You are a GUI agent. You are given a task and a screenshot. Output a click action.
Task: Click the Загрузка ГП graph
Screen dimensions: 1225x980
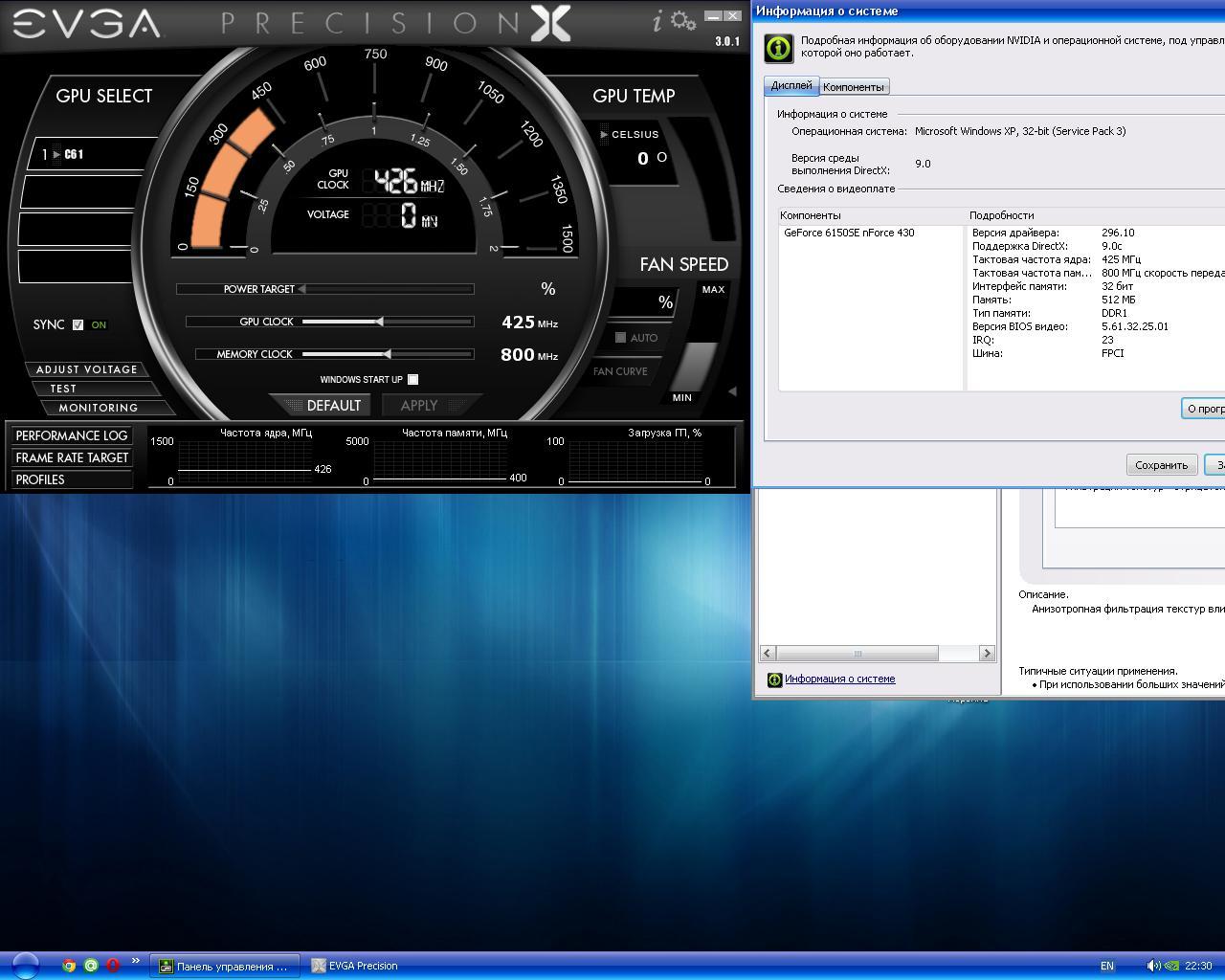coord(634,461)
